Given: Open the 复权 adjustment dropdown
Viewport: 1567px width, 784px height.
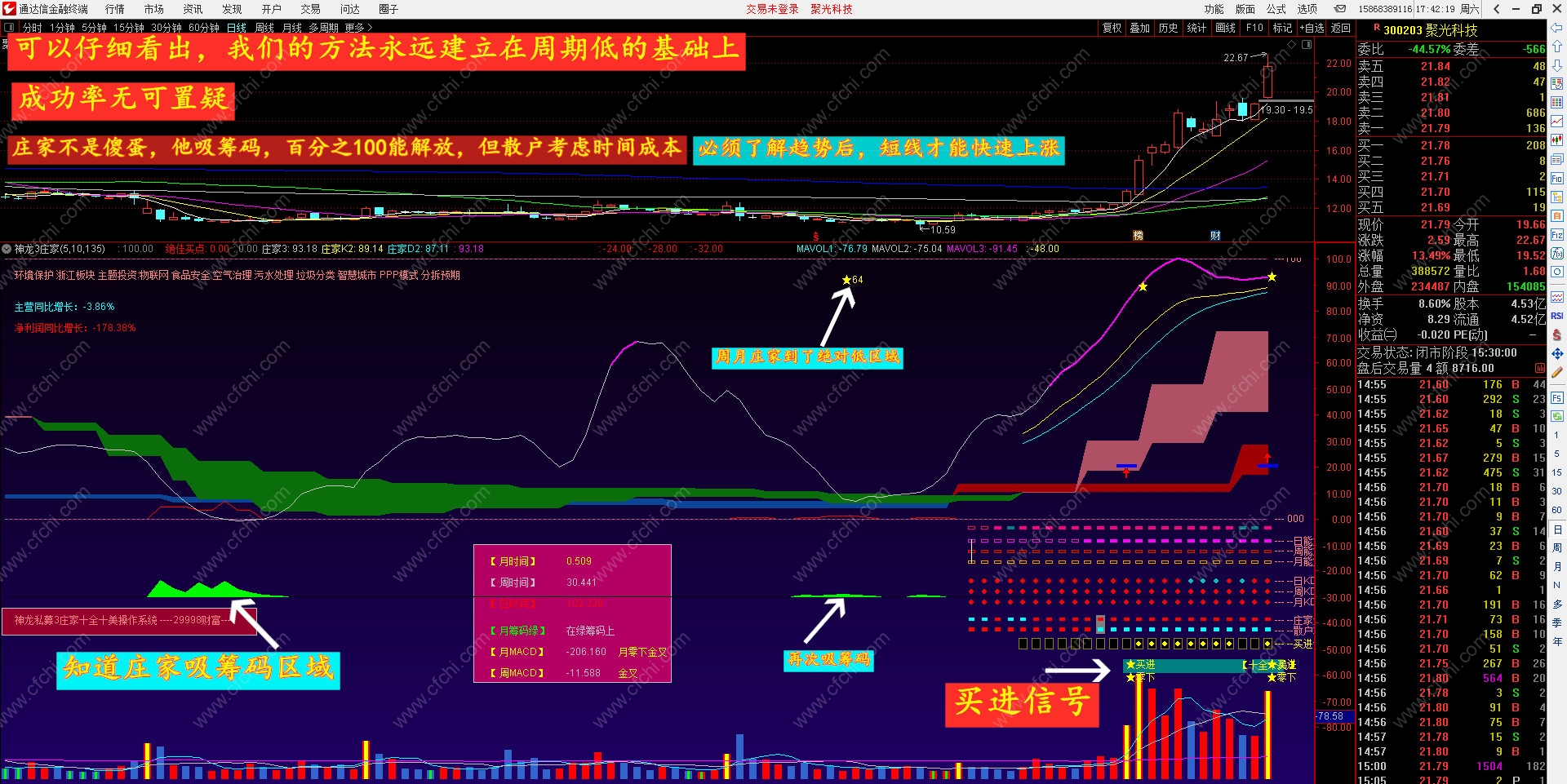Looking at the screenshot, I should pyautogui.click(x=1112, y=28).
